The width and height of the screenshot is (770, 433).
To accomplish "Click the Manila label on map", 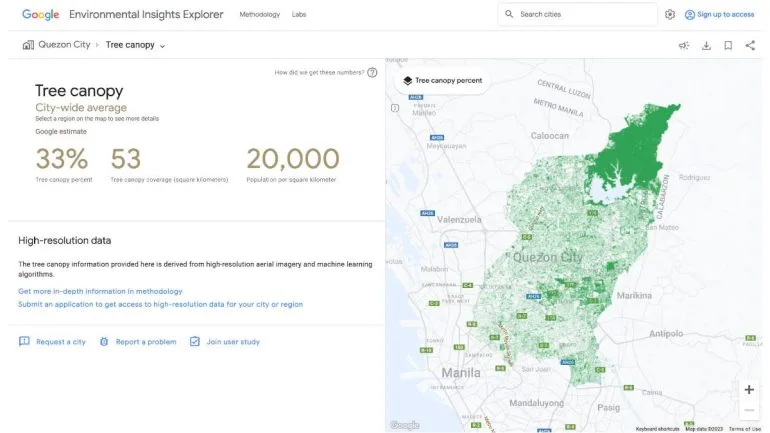I will (x=461, y=373).
